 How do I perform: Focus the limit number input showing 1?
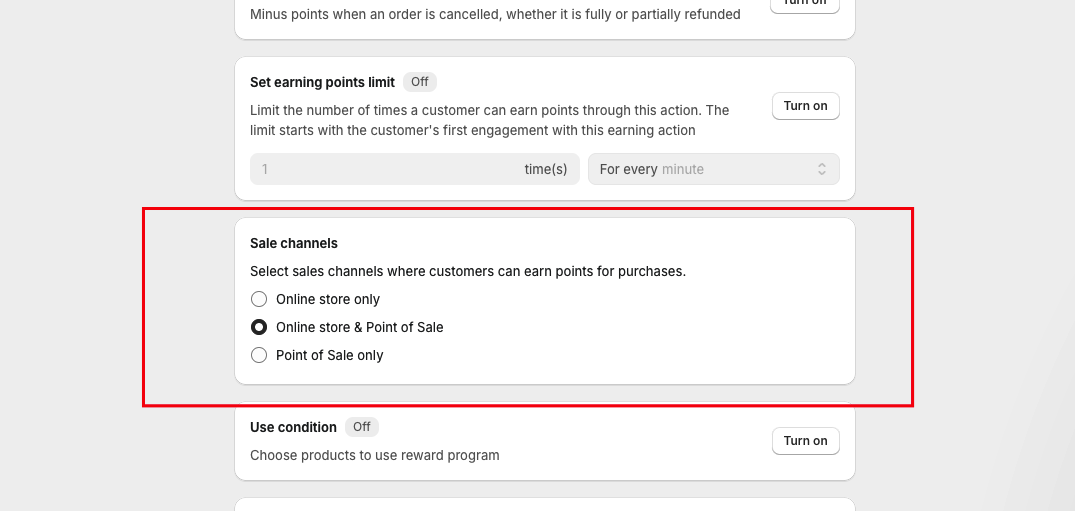coord(380,169)
